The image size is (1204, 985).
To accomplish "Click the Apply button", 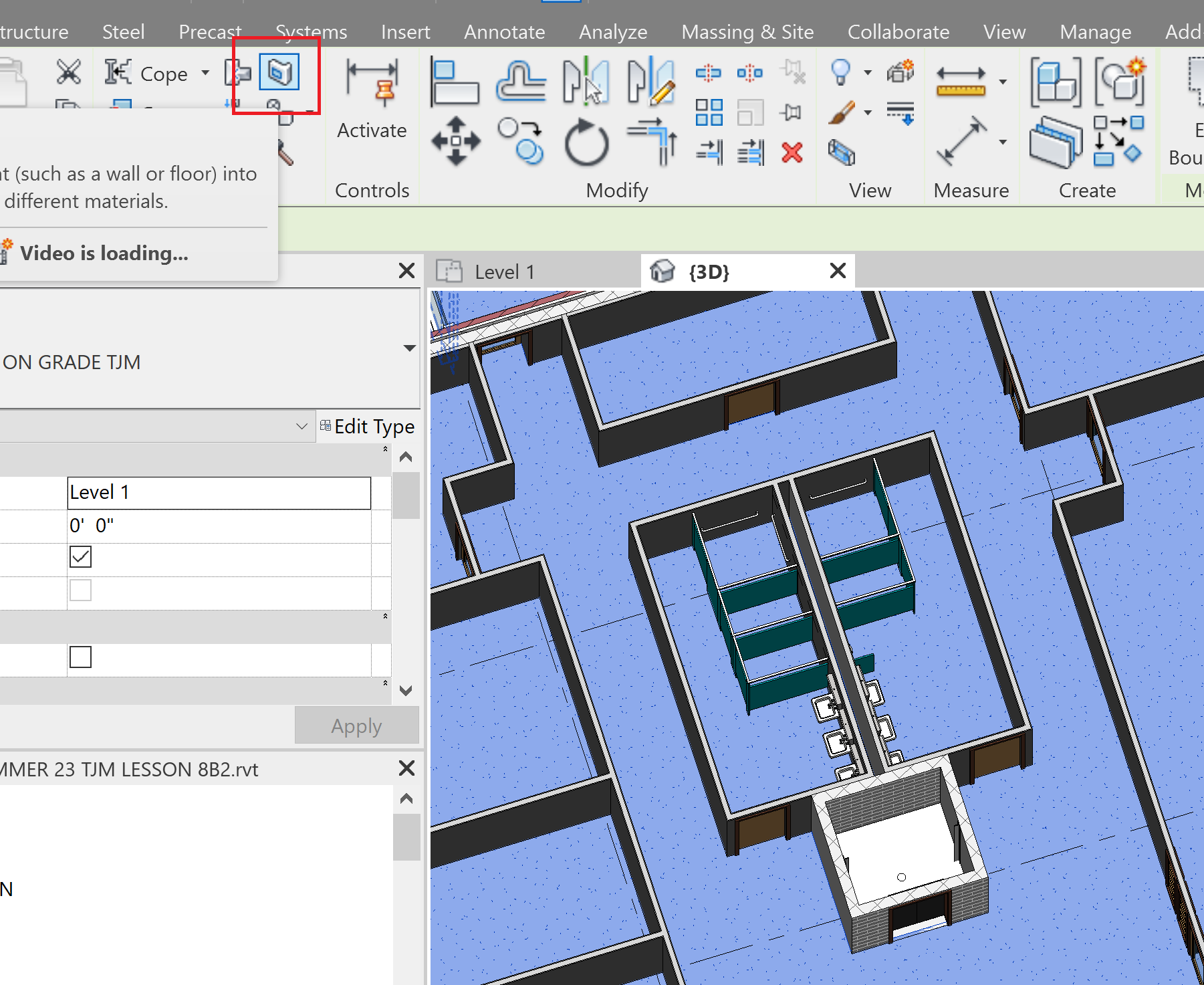I will click(x=356, y=725).
